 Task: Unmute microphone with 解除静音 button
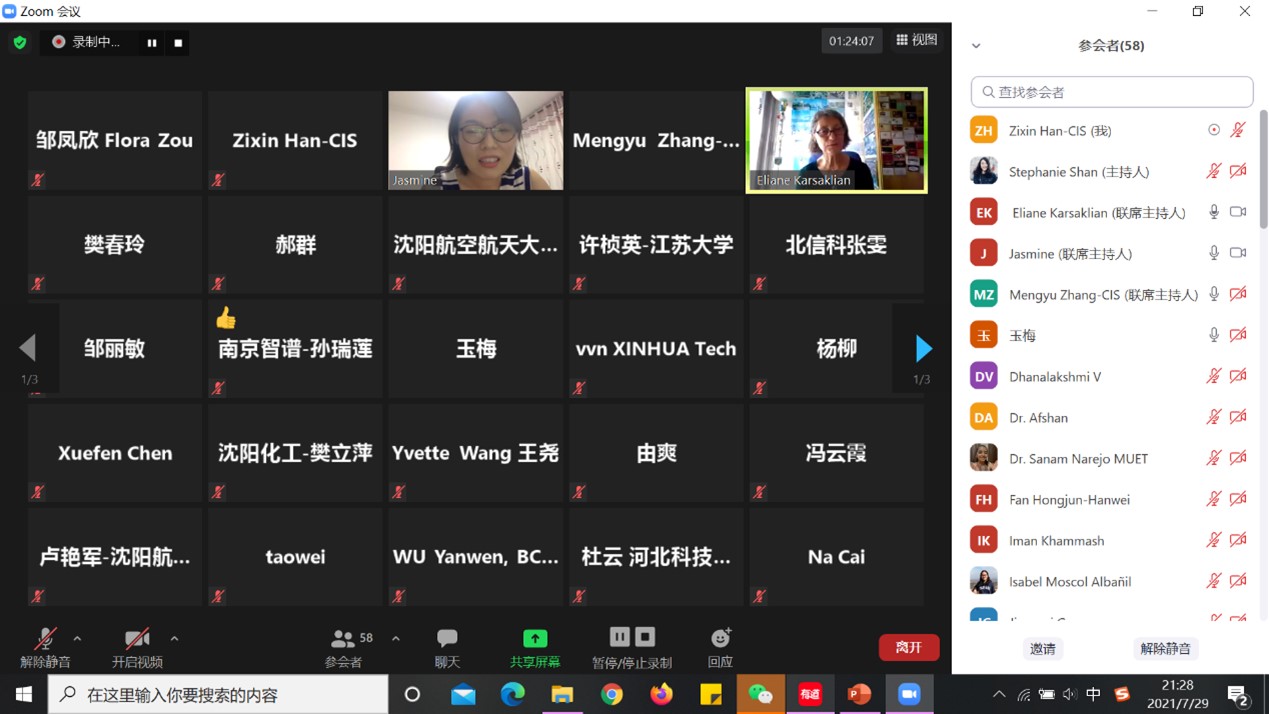tap(45, 647)
